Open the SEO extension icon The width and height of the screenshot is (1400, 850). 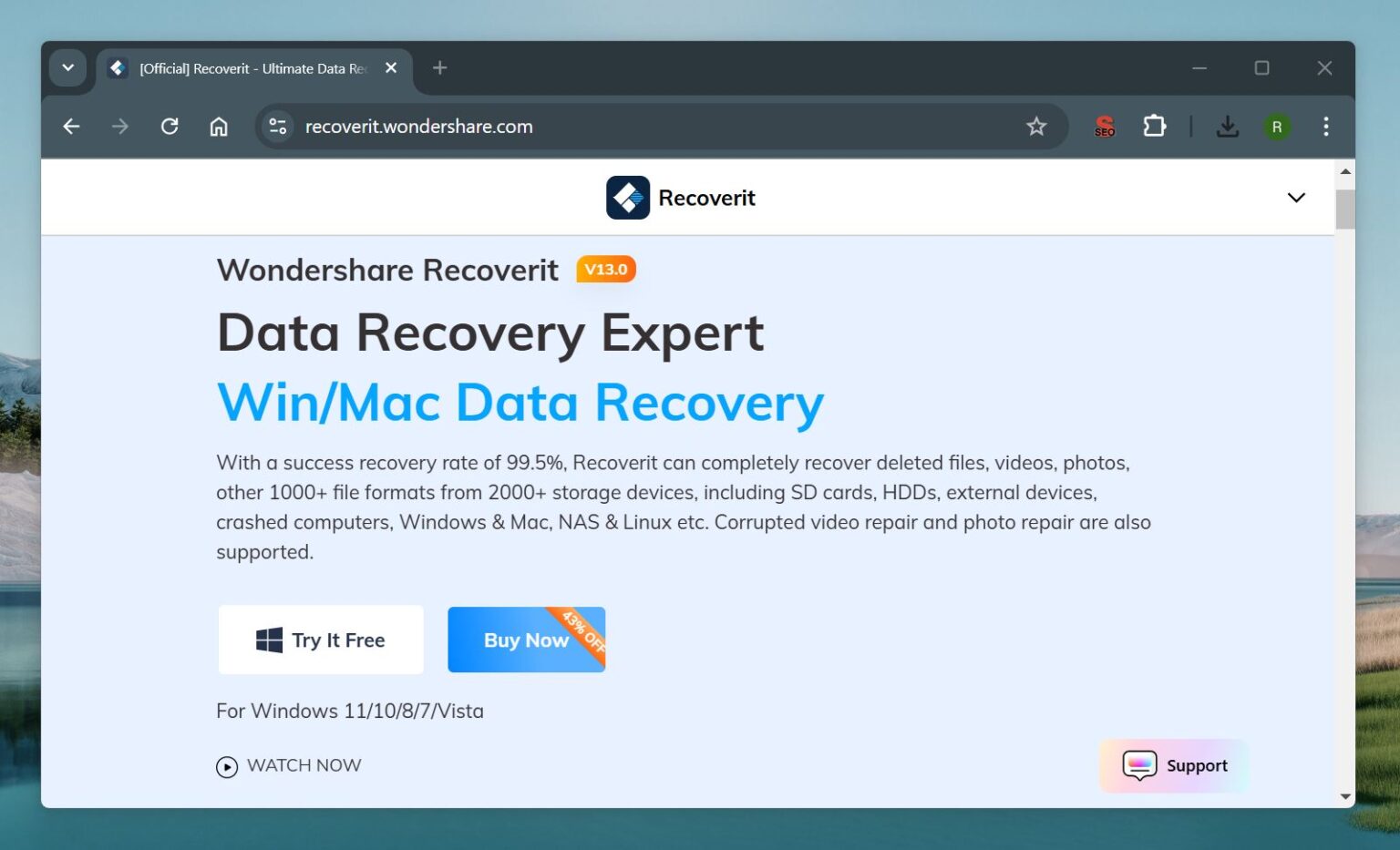tap(1104, 127)
